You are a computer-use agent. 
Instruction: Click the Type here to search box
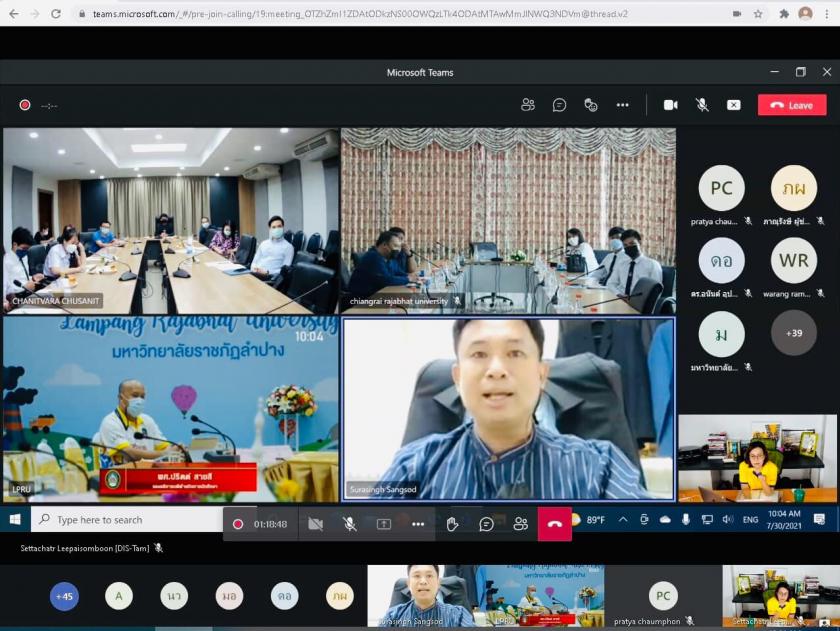point(127,520)
